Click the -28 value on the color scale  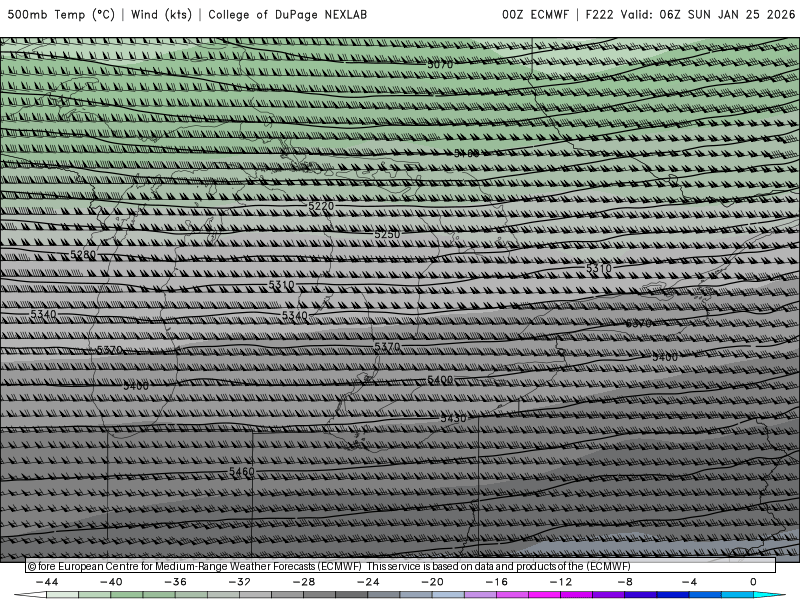304,582
